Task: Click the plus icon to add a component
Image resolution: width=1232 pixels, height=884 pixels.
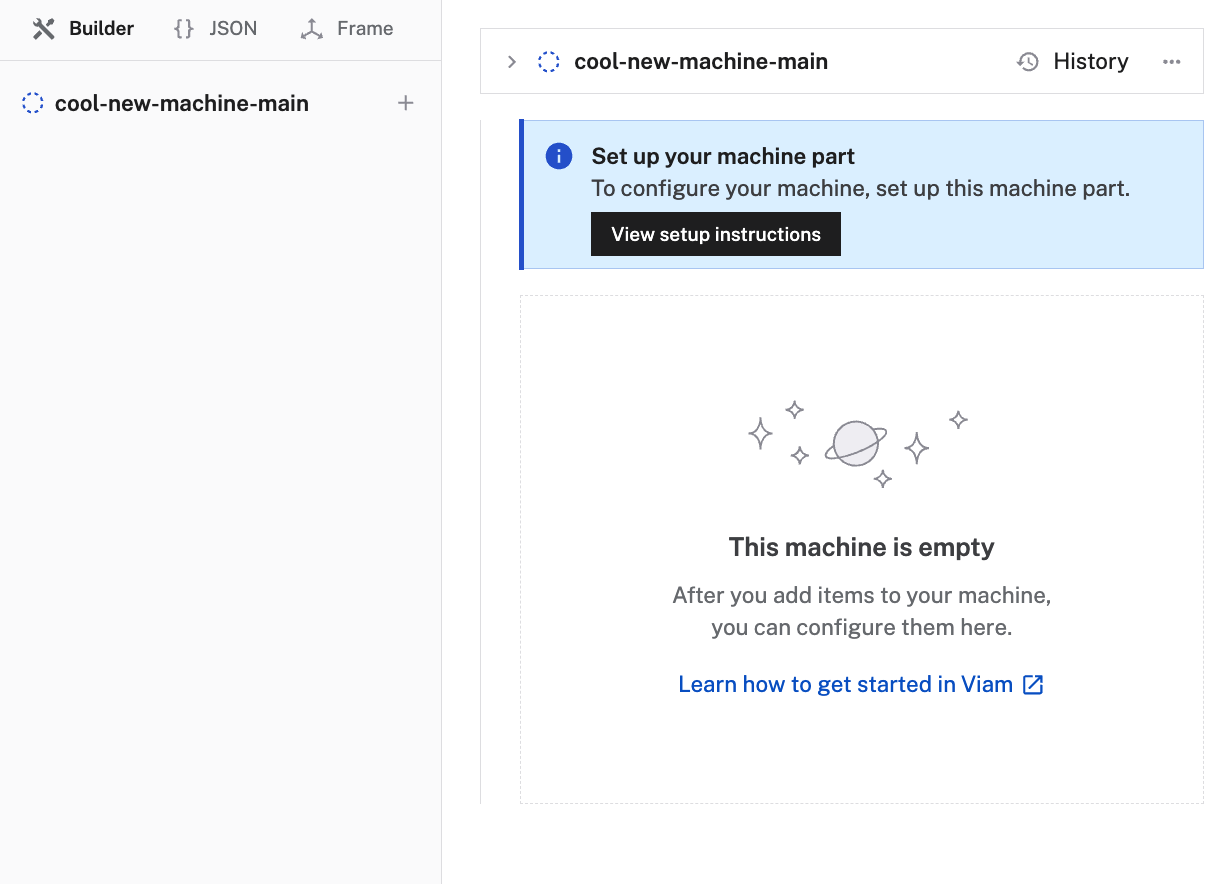Action: (x=406, y=103)
